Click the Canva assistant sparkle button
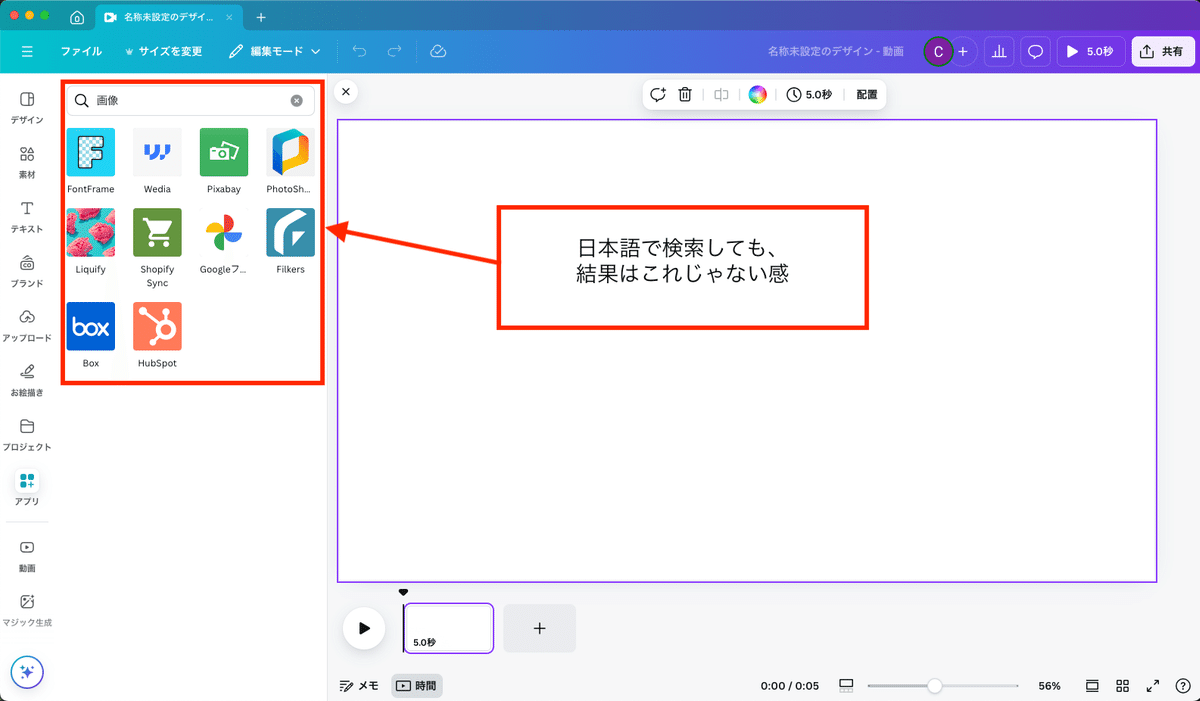The image size is (1200, 701). (x=27, y=672)
